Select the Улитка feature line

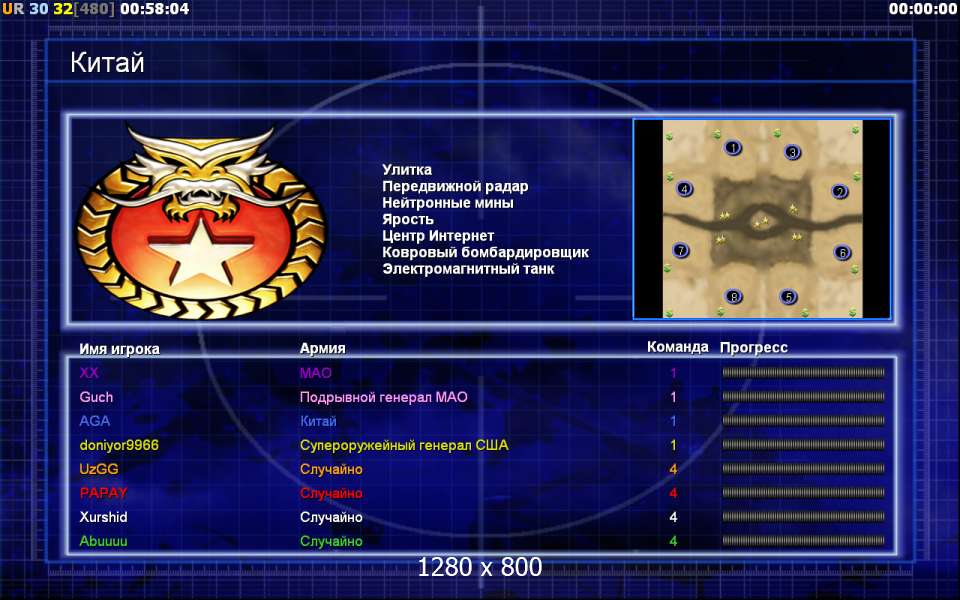point(407,170)
